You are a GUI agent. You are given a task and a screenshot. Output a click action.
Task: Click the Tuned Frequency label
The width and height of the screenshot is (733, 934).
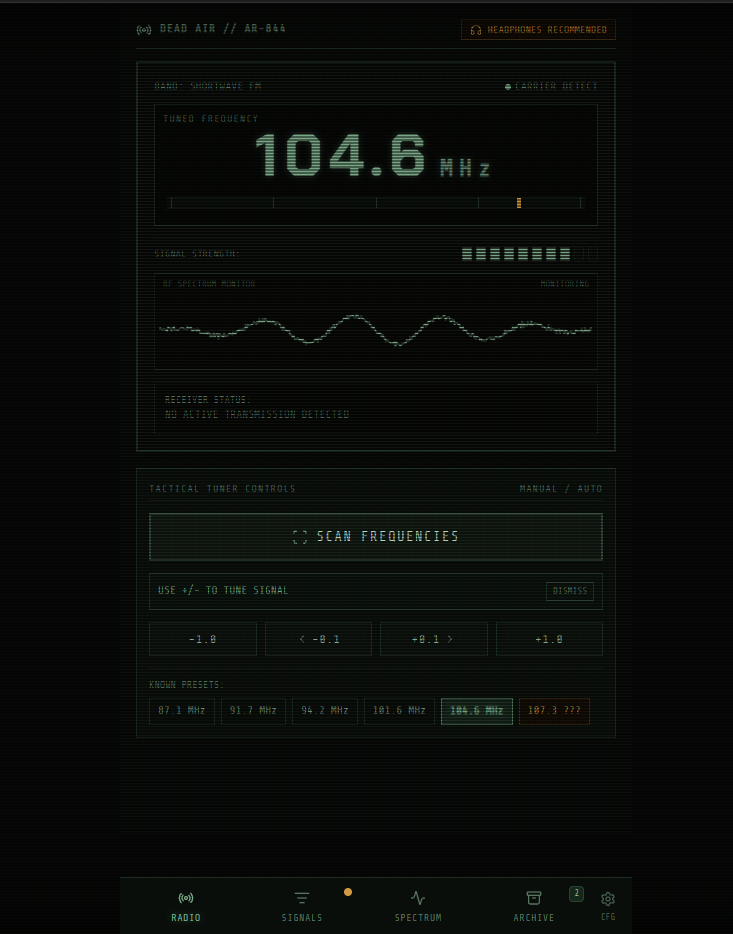(x=211, y=119)
